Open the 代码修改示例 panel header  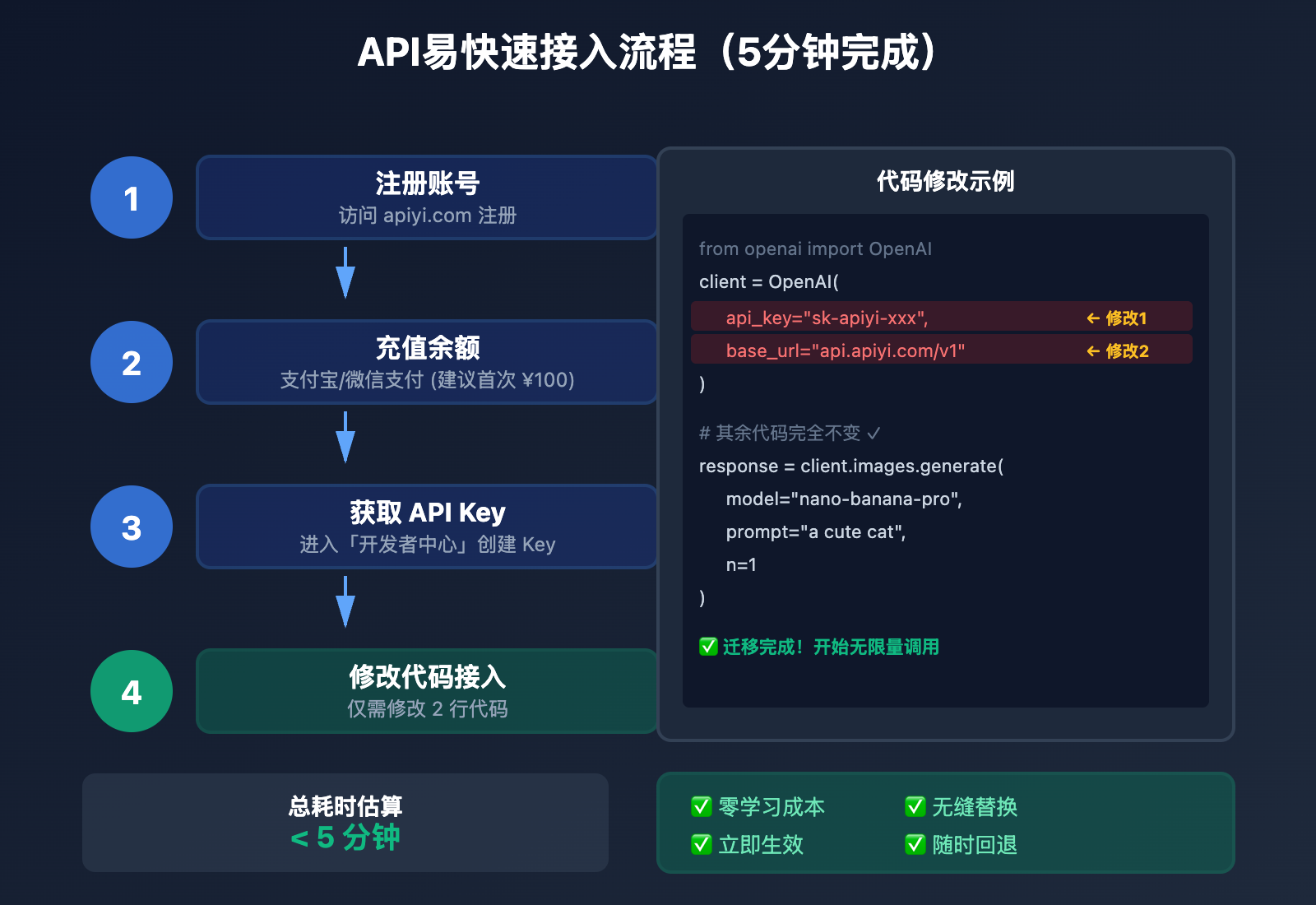point(944,183)
